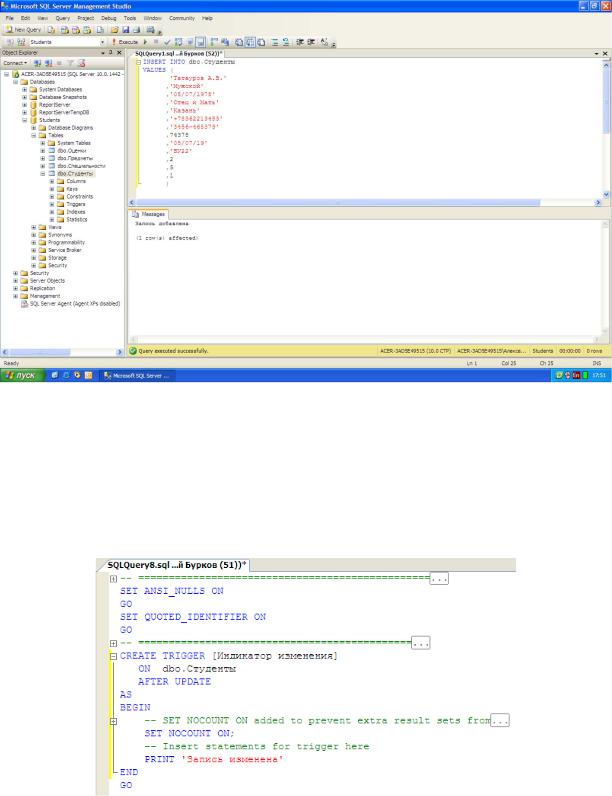Click the Filter icon in Object Explorer toolbar
The image size is (612, 796).
coord(71,63)
